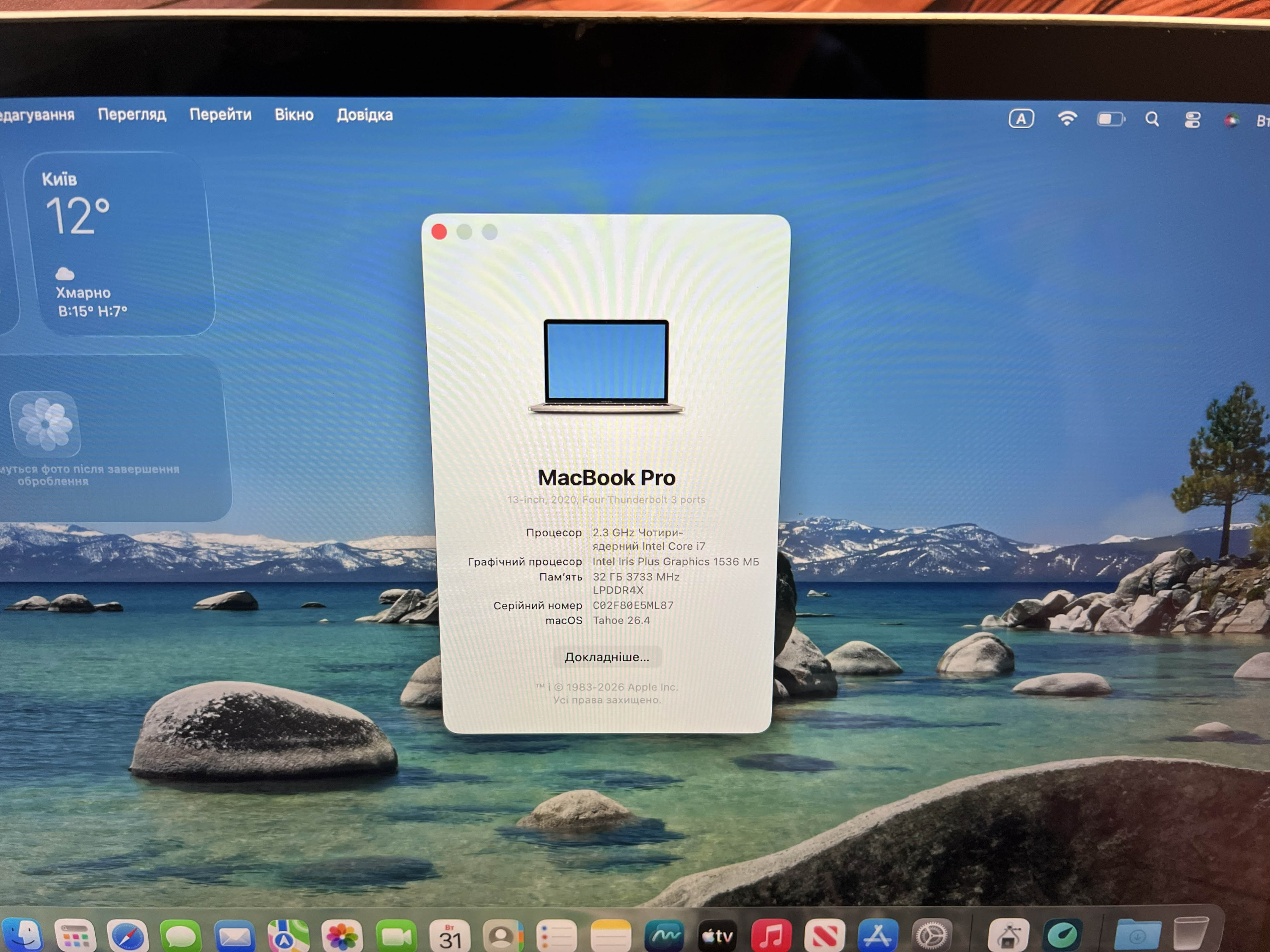
Task: Open the Довідка menu
Action: point(364,115)
